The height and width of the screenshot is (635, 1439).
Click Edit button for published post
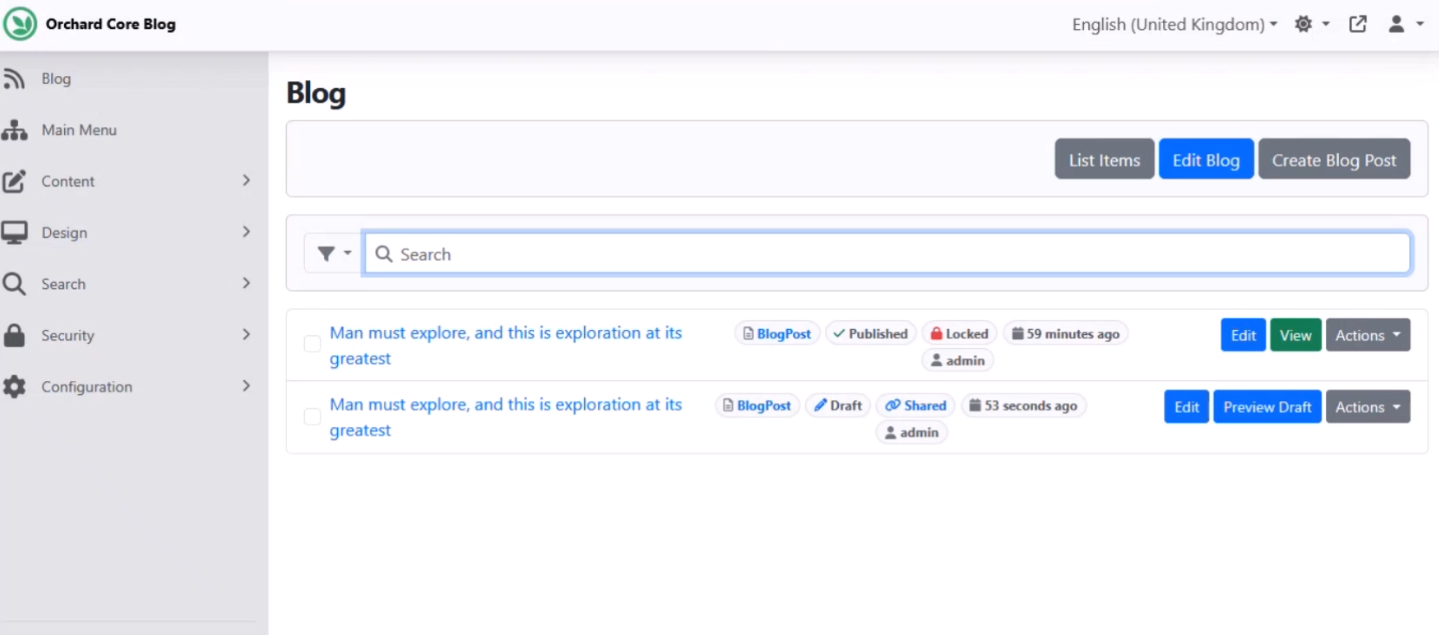click(x=1243, y=335)
